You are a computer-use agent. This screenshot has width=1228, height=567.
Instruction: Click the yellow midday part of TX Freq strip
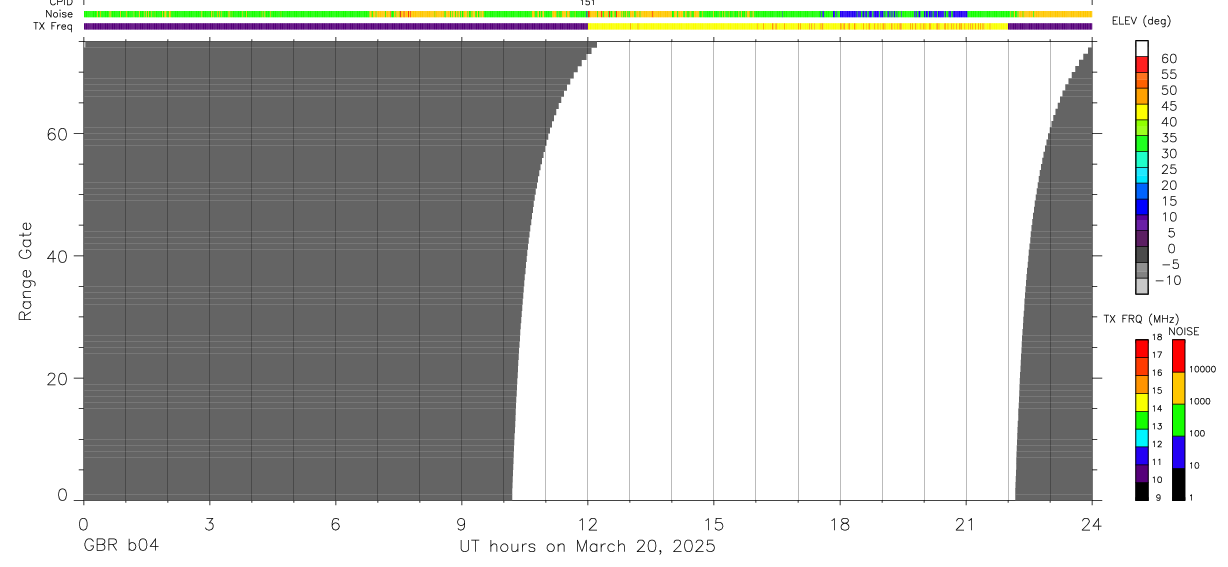(x=798, y=26)
